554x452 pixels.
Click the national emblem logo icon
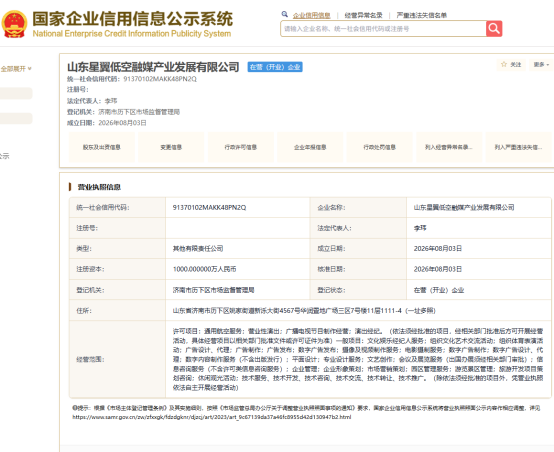[14, 24]
